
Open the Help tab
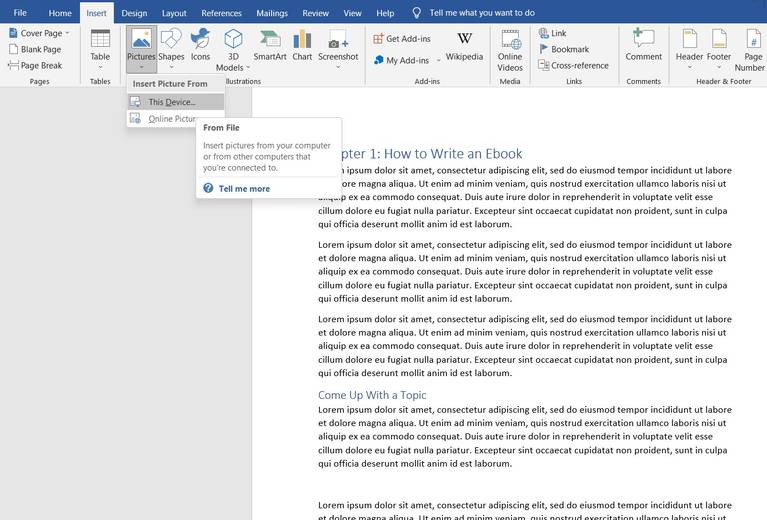pyautogui.click(x=385, y=13)
